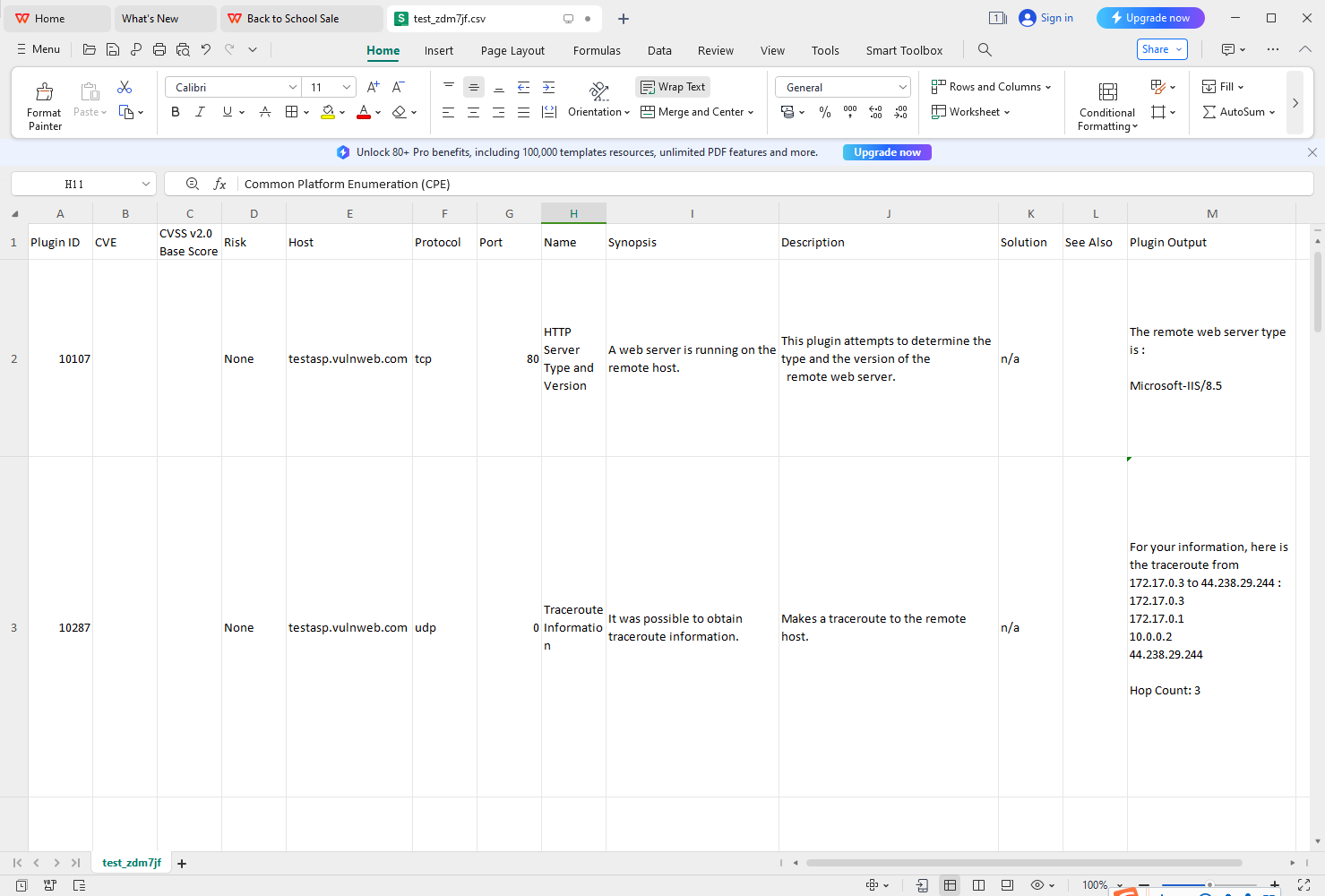Increase decimal places
1325x896 pixels.
click(875, 112)
